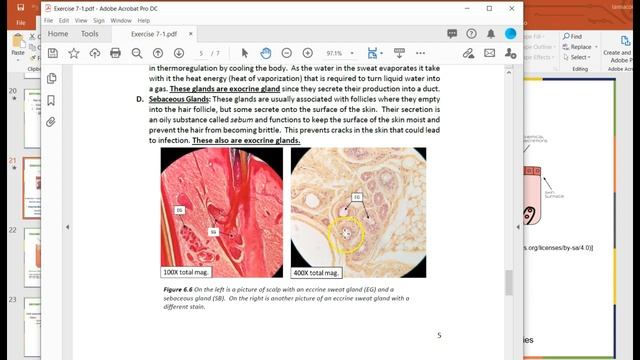Show more tools with the ellipsis icon
Viewport: 640px width, 360px height.
click(x=420, y=53)
